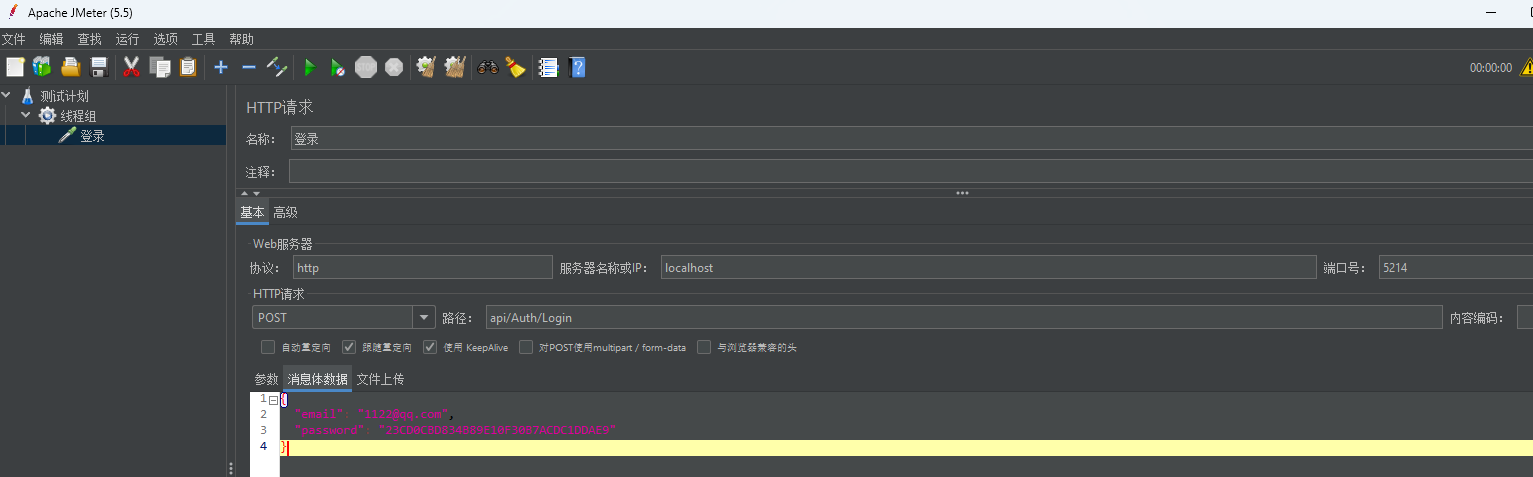Save the test plan with floppy disk icon
1533x477 pixels.
(99, 67)
